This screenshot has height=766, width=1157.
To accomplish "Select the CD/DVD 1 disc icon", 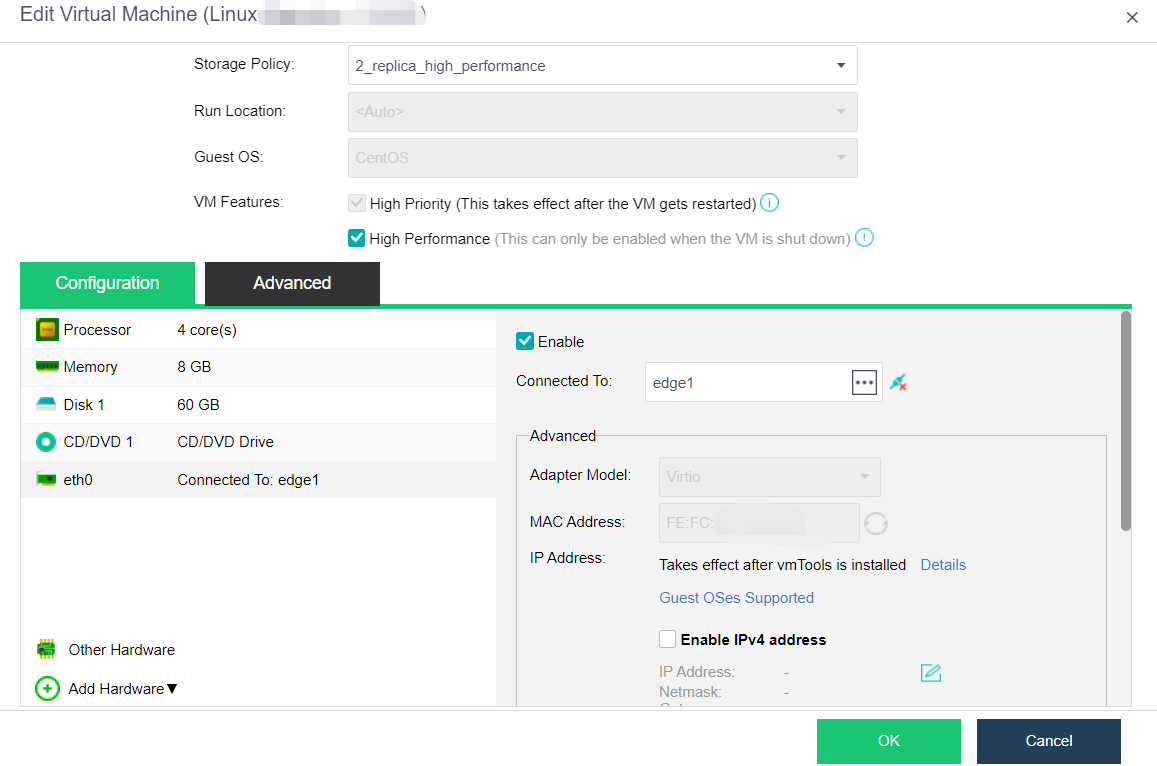I will tap(46, 442).
